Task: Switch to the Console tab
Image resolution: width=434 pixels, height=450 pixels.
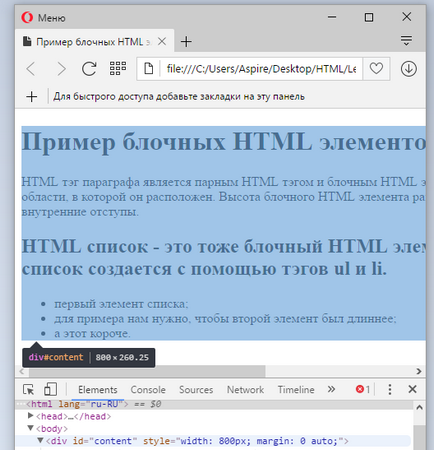Action: click(x=148, y=390)
